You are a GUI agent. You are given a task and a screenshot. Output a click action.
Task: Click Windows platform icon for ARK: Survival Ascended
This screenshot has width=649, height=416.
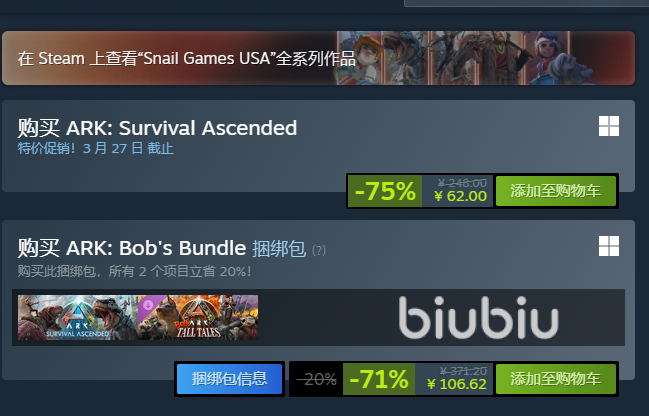click(x=609, y=126)
